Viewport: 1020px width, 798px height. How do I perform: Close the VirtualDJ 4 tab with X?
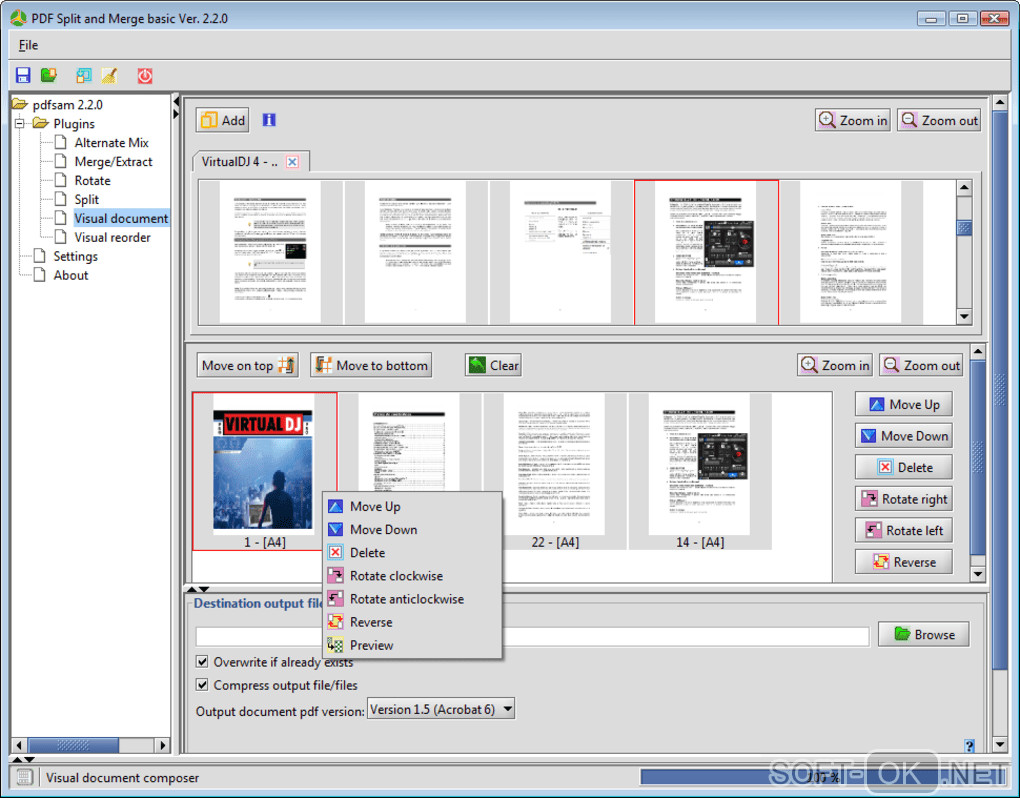293,162
